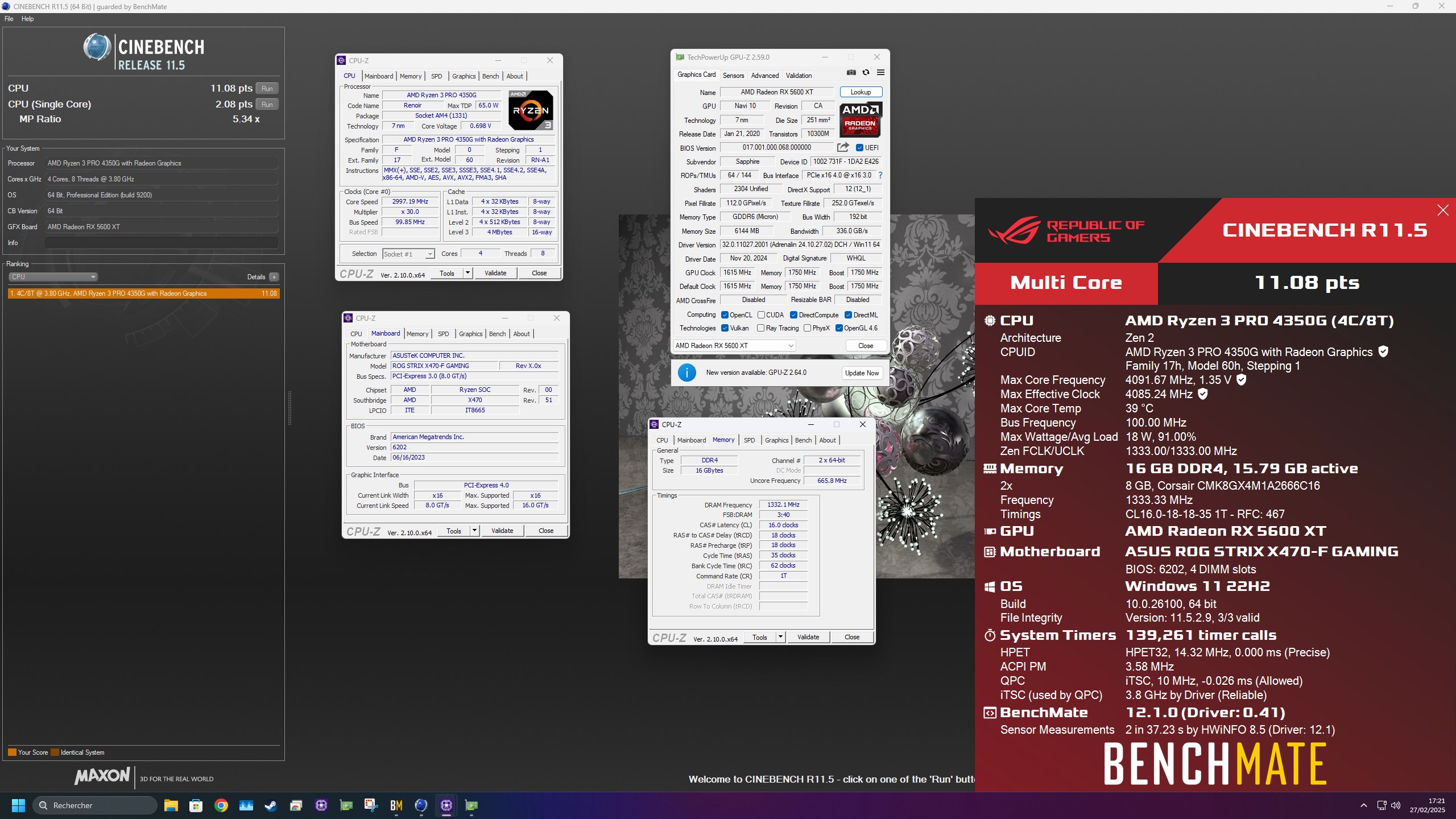Switch to Cinebench globe taskbar icon

[421, 805]
